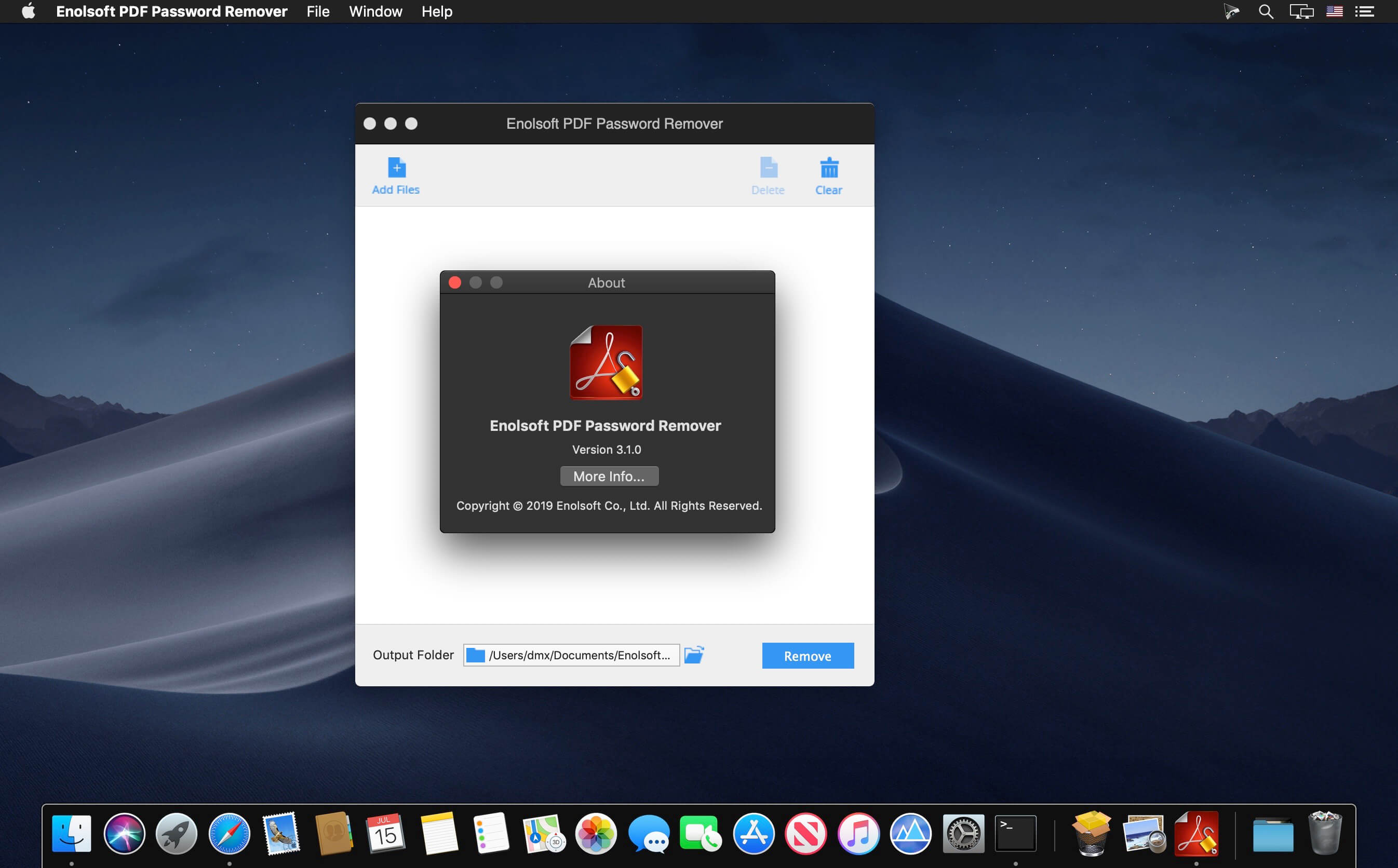Screen dimensions: 1398x868
Task: Open Spotlight search in menu bar
Action: (x=1266, y=11)
